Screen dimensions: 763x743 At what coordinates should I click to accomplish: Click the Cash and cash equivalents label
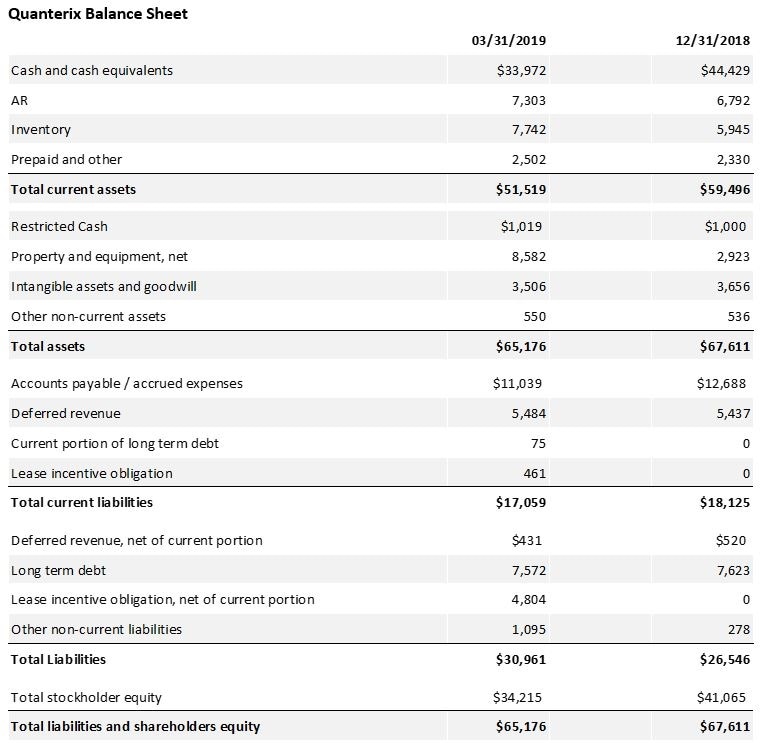(x=92, y=70)
